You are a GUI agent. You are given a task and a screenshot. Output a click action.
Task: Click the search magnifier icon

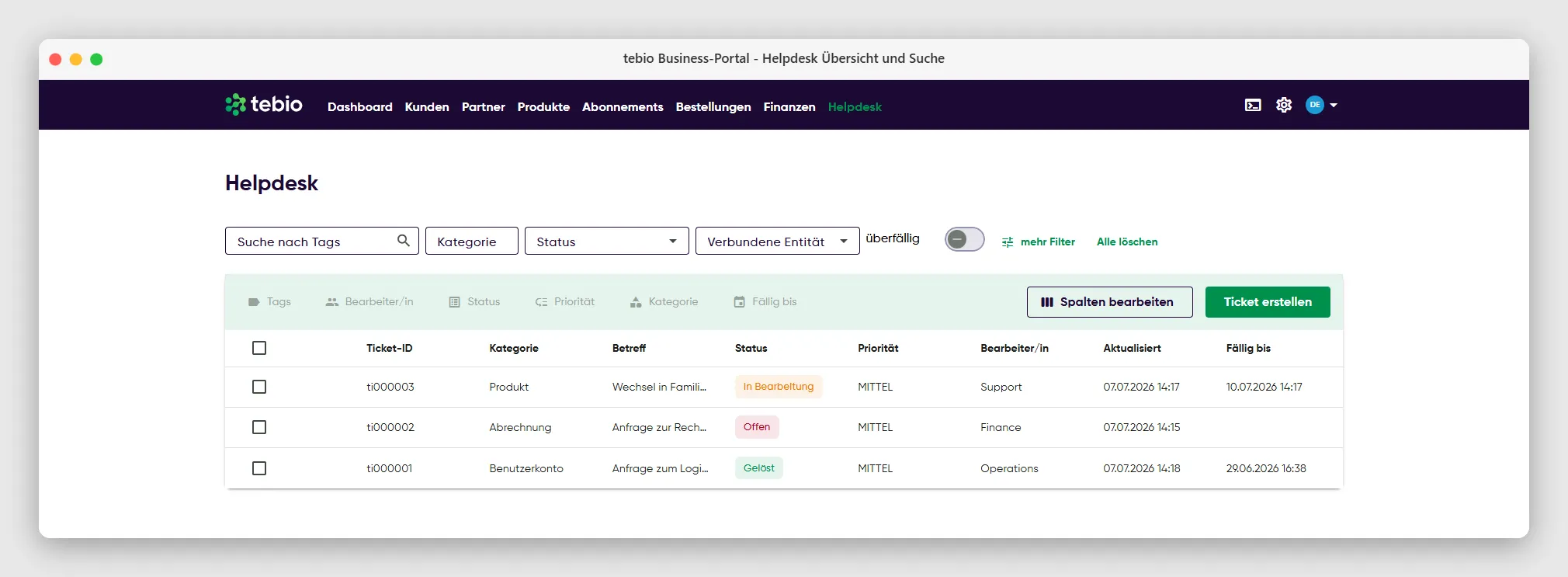[x=404, y=241]
